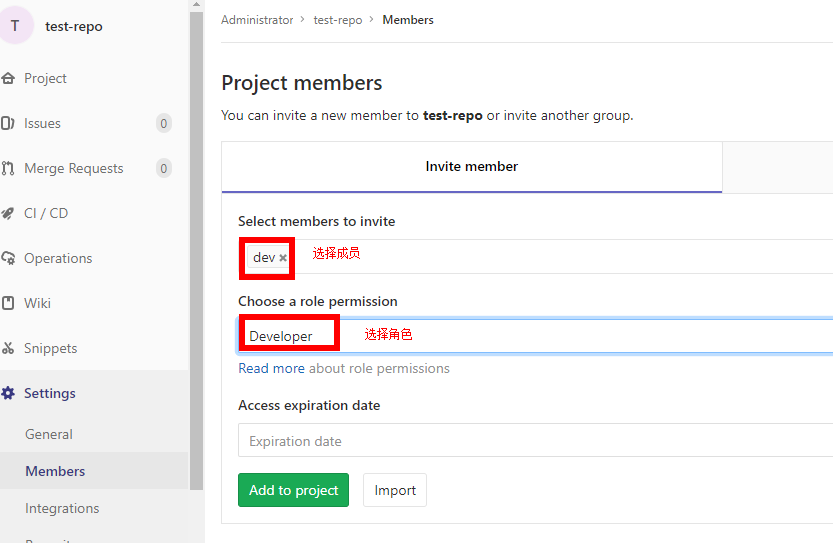Image resolution: width=833 pixels, height=543 pixels.
Task: Click the 'Access expiration date' label
Action: (309, 405)
